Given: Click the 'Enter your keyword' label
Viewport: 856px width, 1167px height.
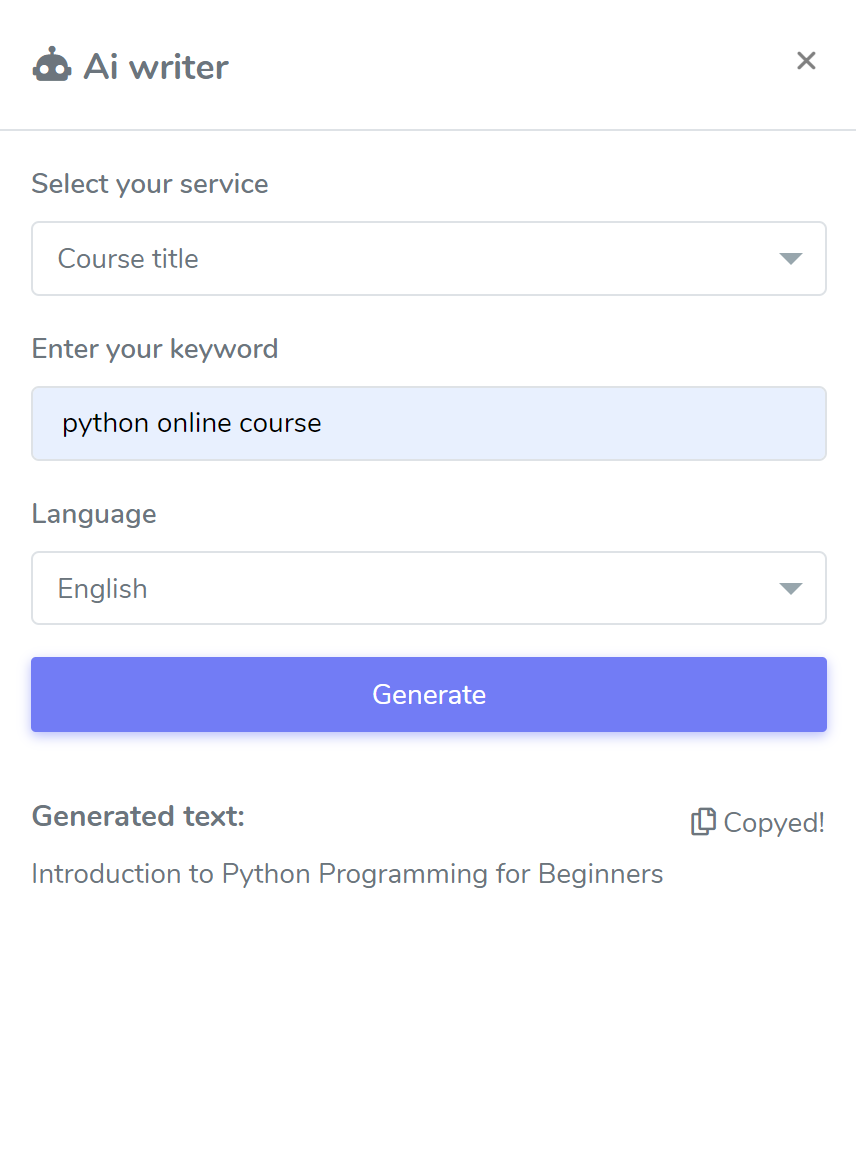Looking at the screenshot, I should pyautogui.click(x=155, y=349).
